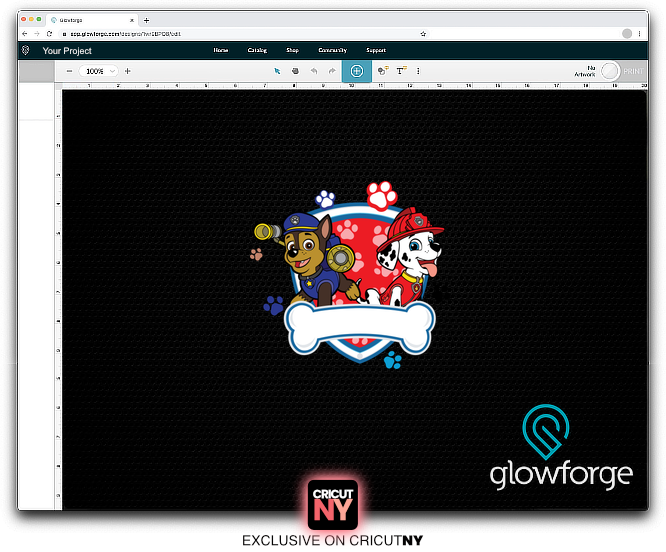Click the browser address bar URL

point(126,34)
